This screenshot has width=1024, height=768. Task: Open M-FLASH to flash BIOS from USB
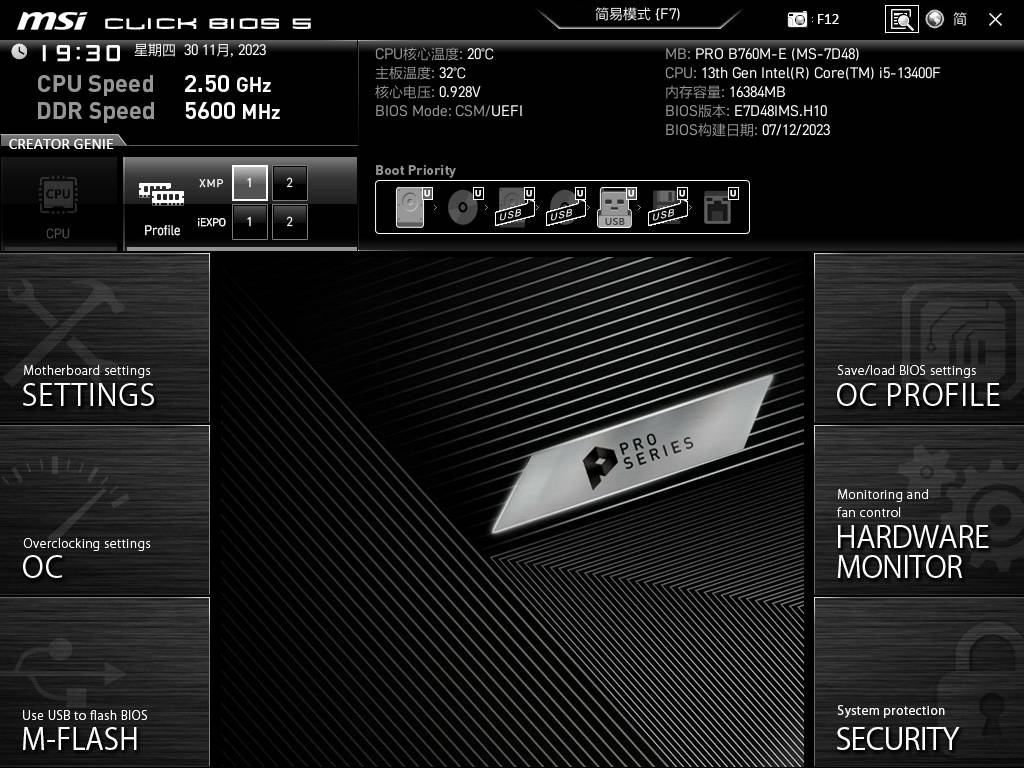pyautogui.click(x=104, y=682)
